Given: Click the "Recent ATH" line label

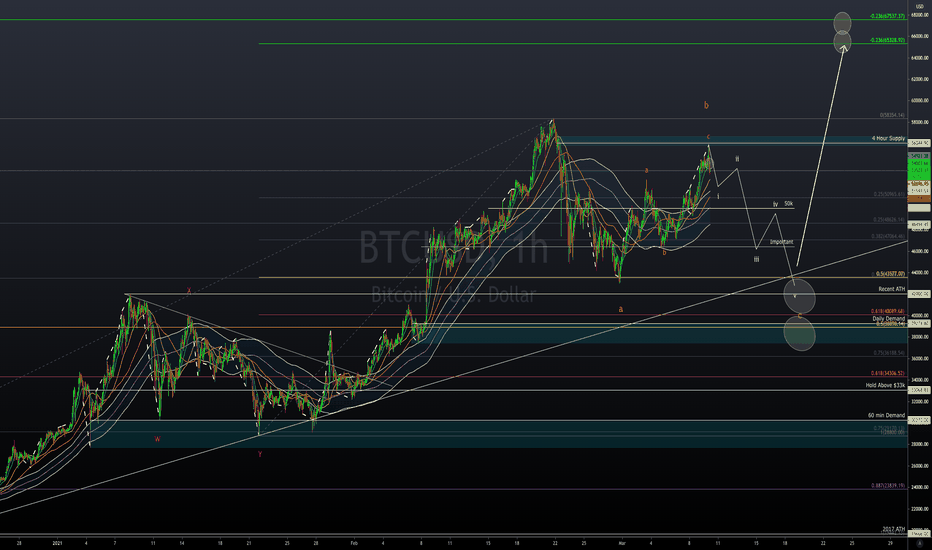Looking at the screenshot, I should [892, 289].
